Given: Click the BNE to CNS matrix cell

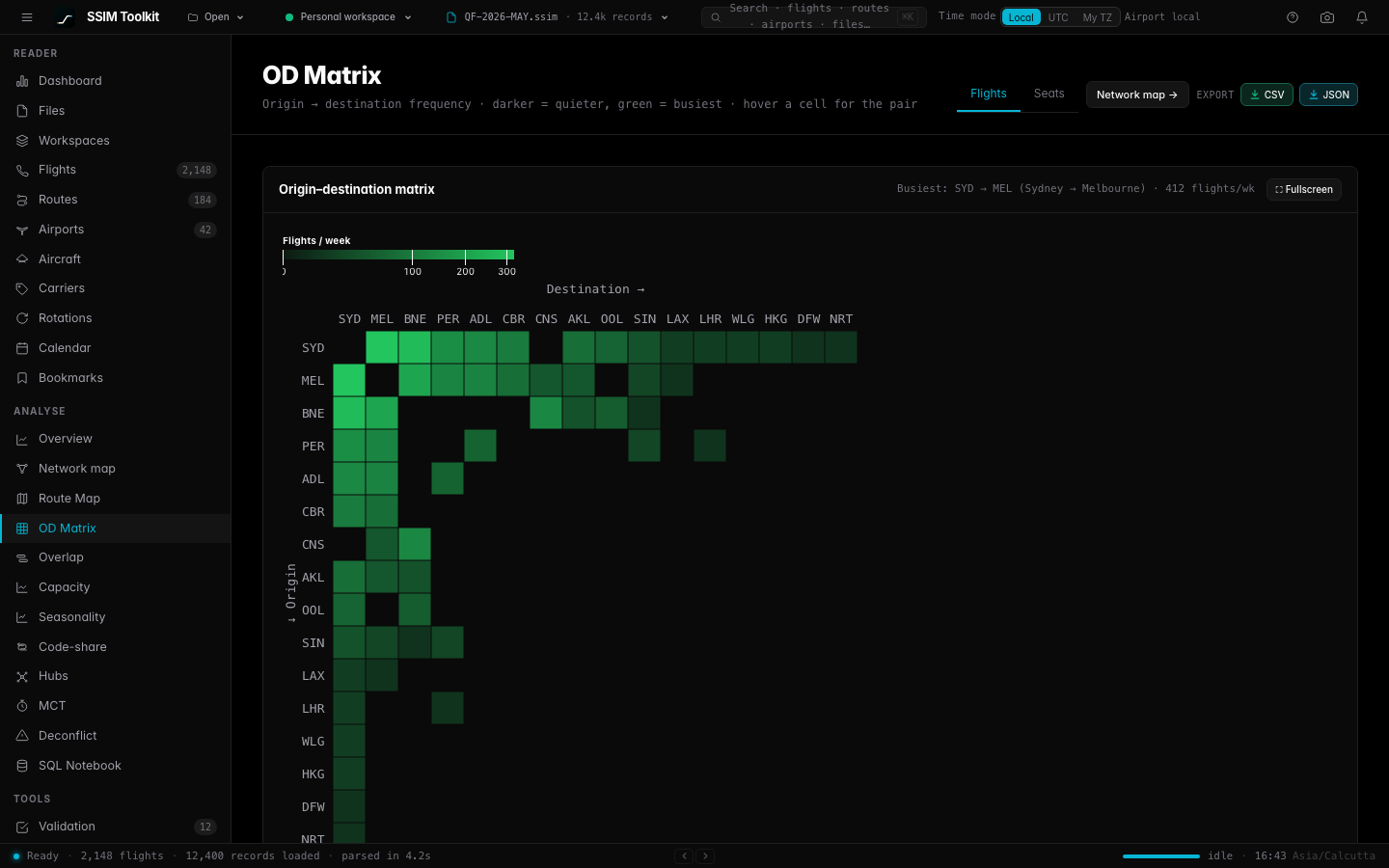Looking at the screenshot, I should 546,413.
